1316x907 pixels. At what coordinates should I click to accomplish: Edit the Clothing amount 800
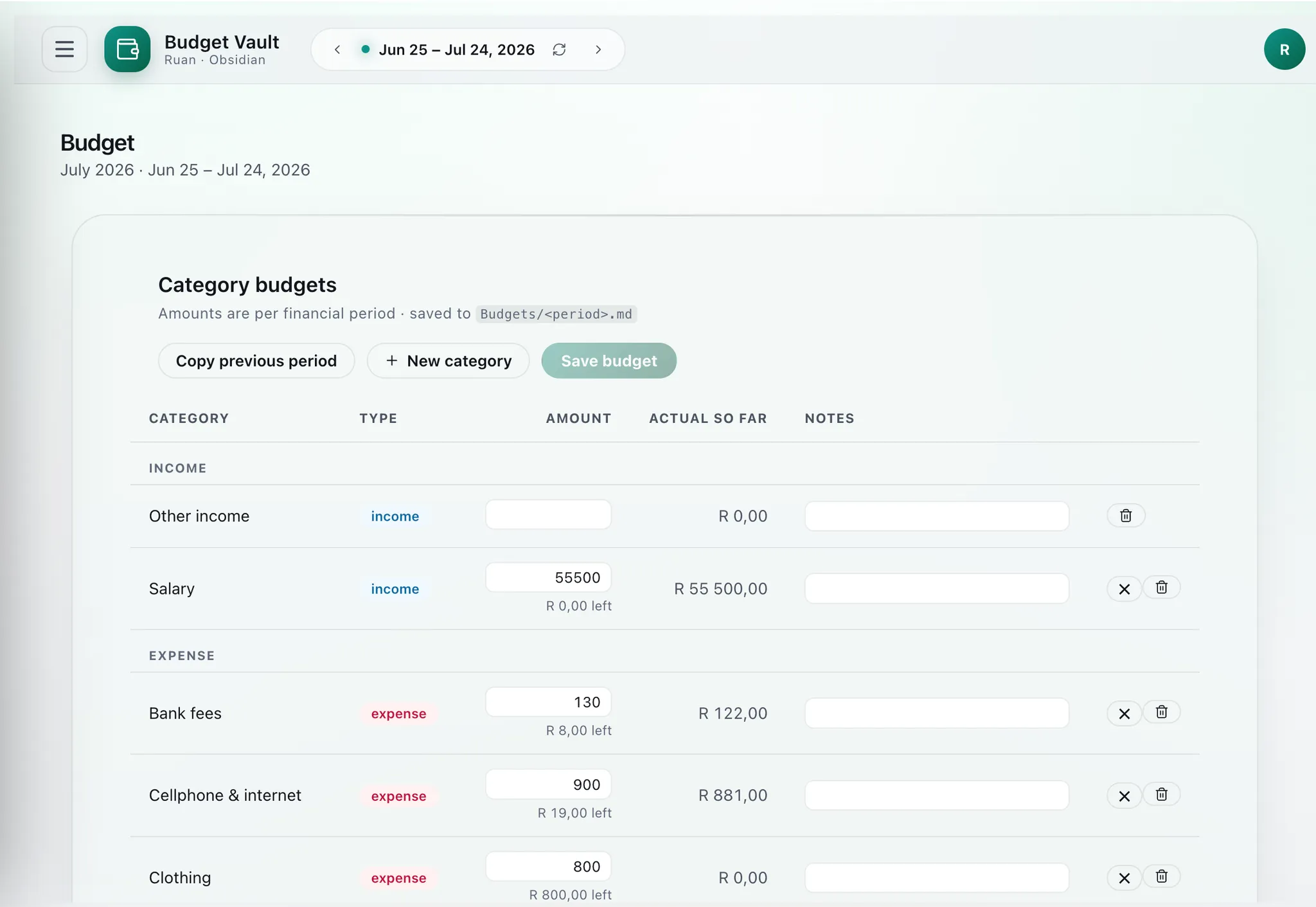coord(548,867)
